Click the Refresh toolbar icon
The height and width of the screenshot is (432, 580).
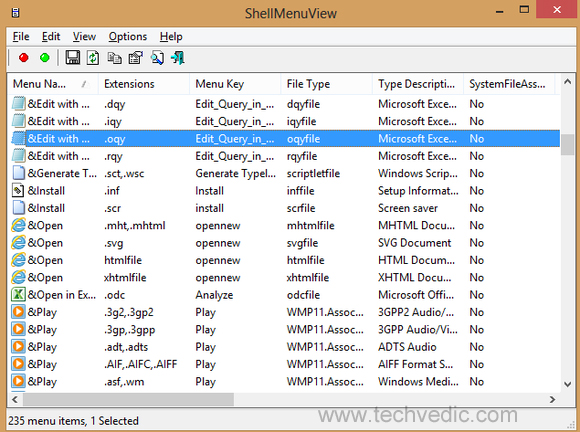[93, 58]
